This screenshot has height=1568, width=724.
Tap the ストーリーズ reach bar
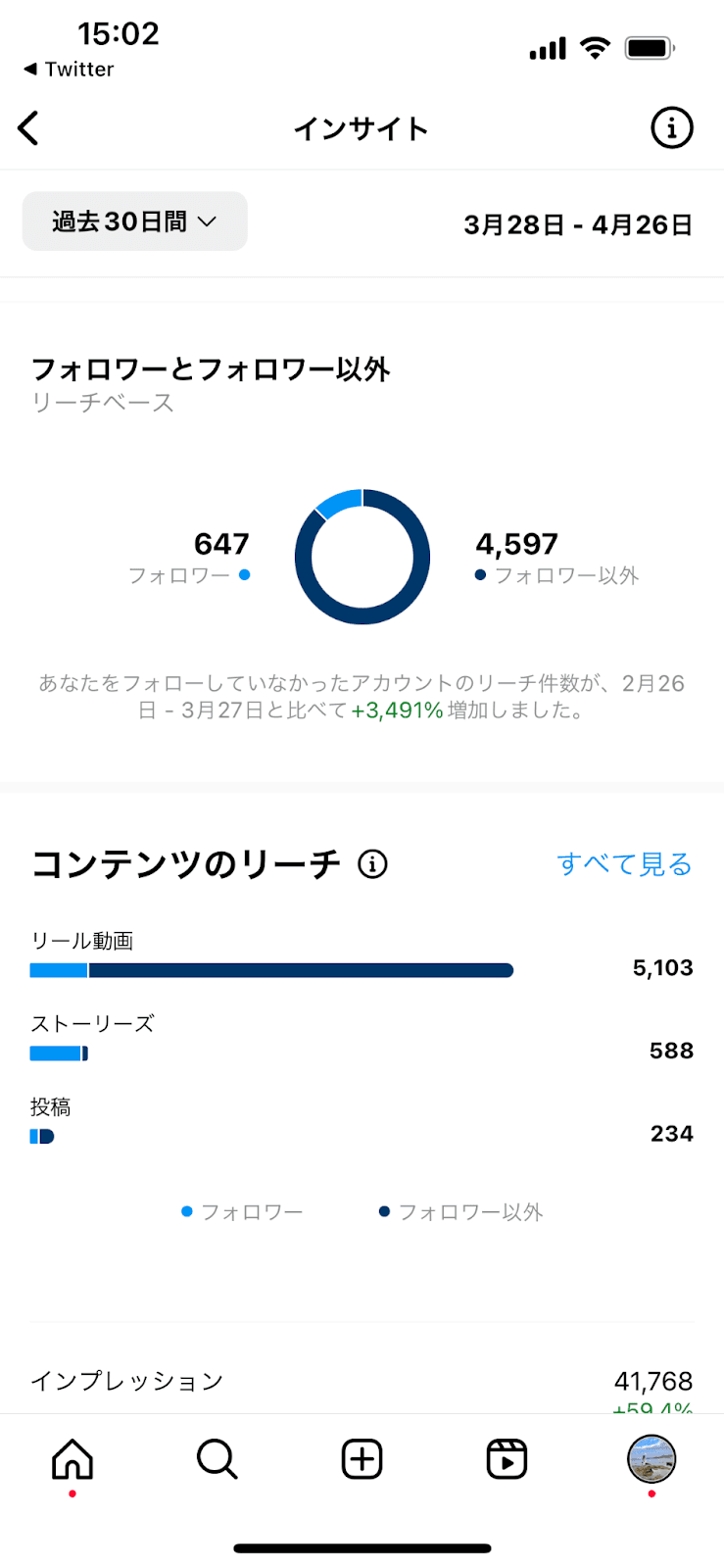pos(59,1053)
